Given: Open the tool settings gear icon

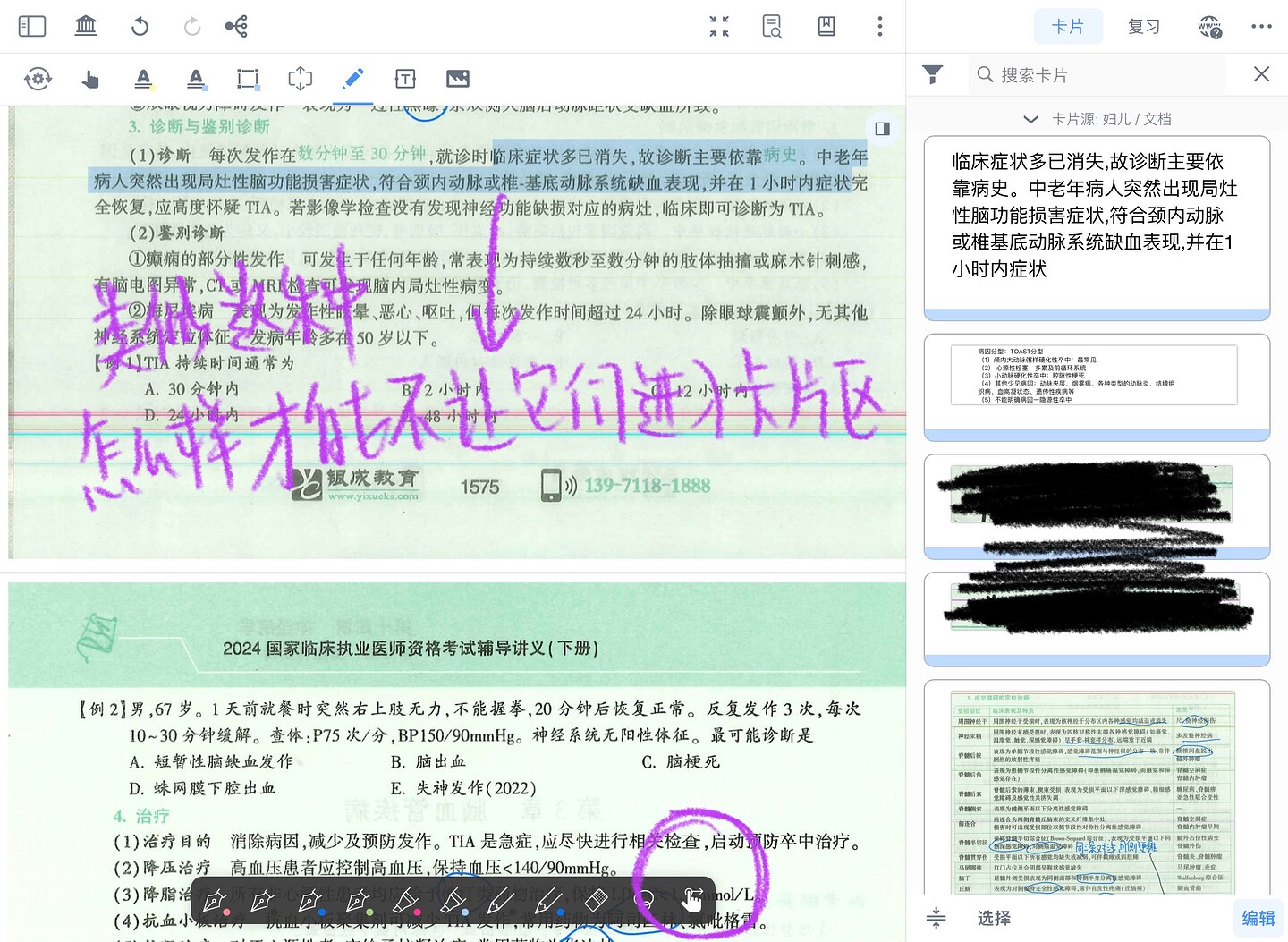Looking at the screenshot, I should [x=38, y=79].
